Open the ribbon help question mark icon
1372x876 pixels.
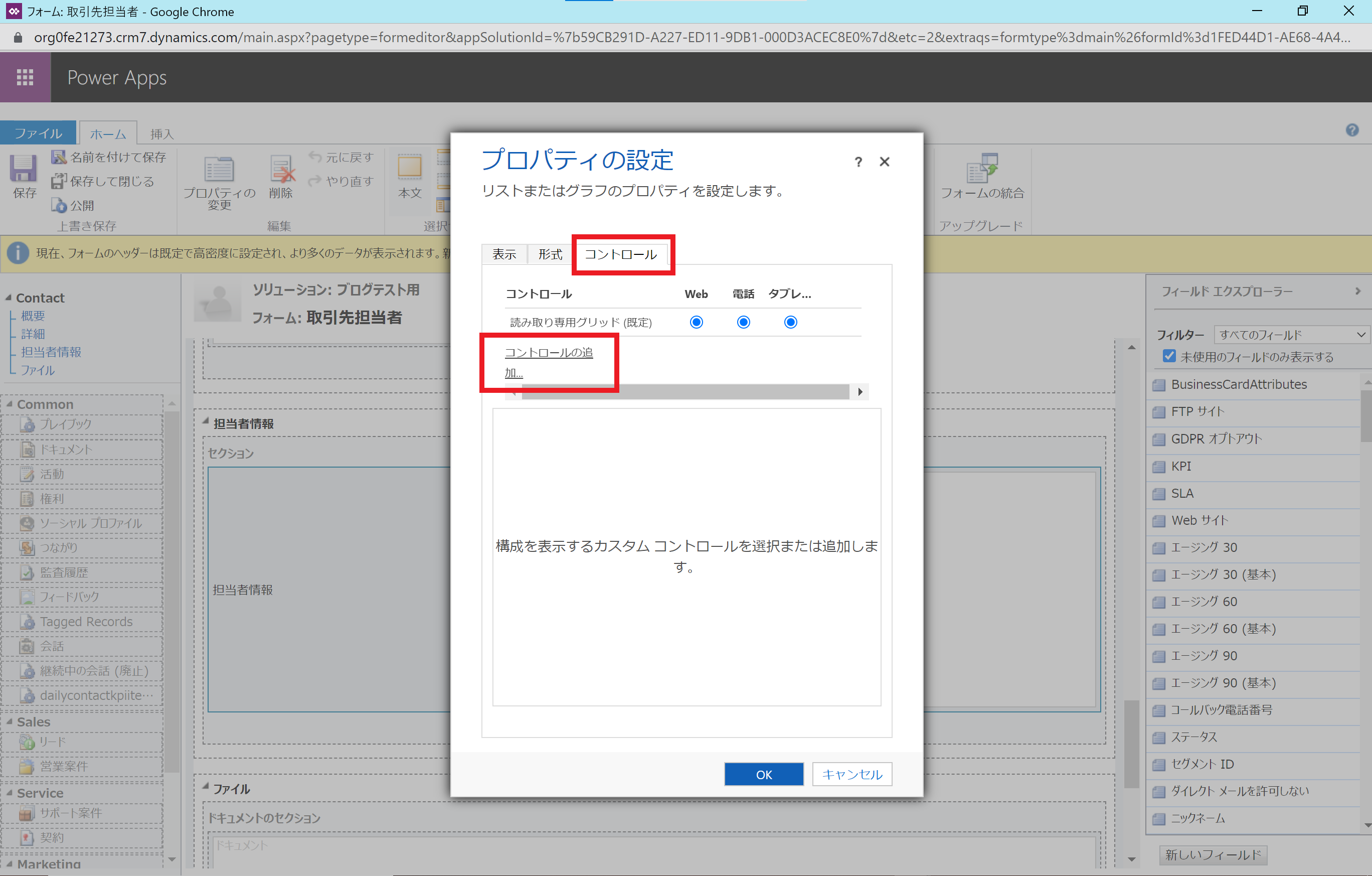(1352, 130)
